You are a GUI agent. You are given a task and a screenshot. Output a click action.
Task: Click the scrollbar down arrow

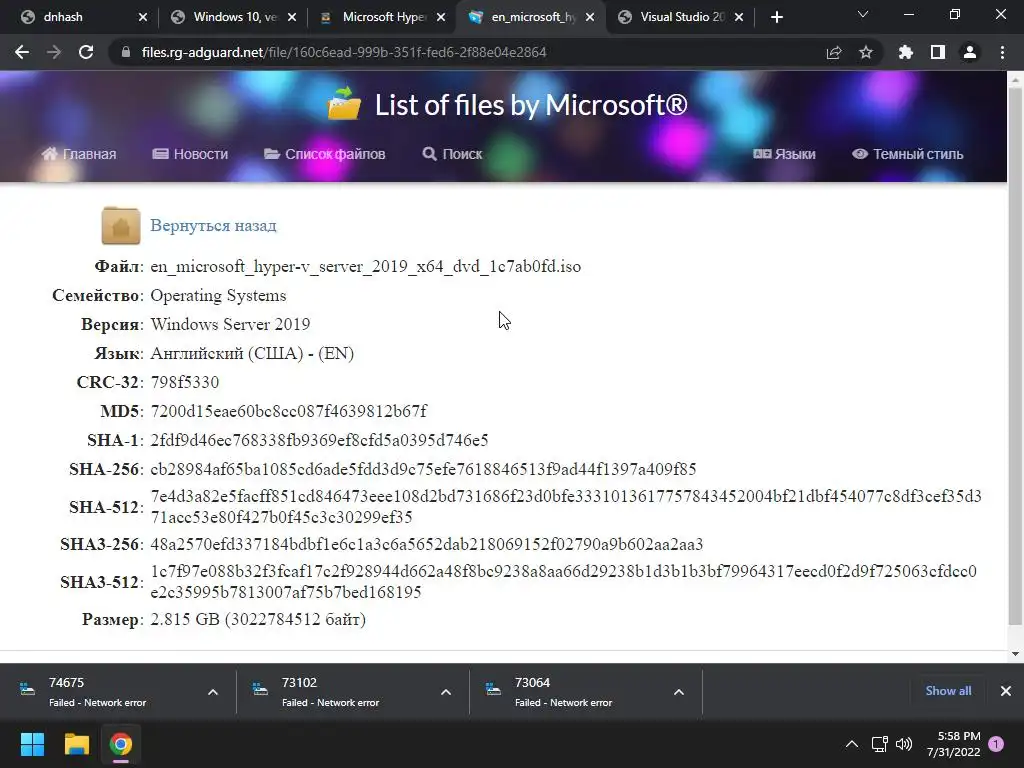coord(1016,653)
